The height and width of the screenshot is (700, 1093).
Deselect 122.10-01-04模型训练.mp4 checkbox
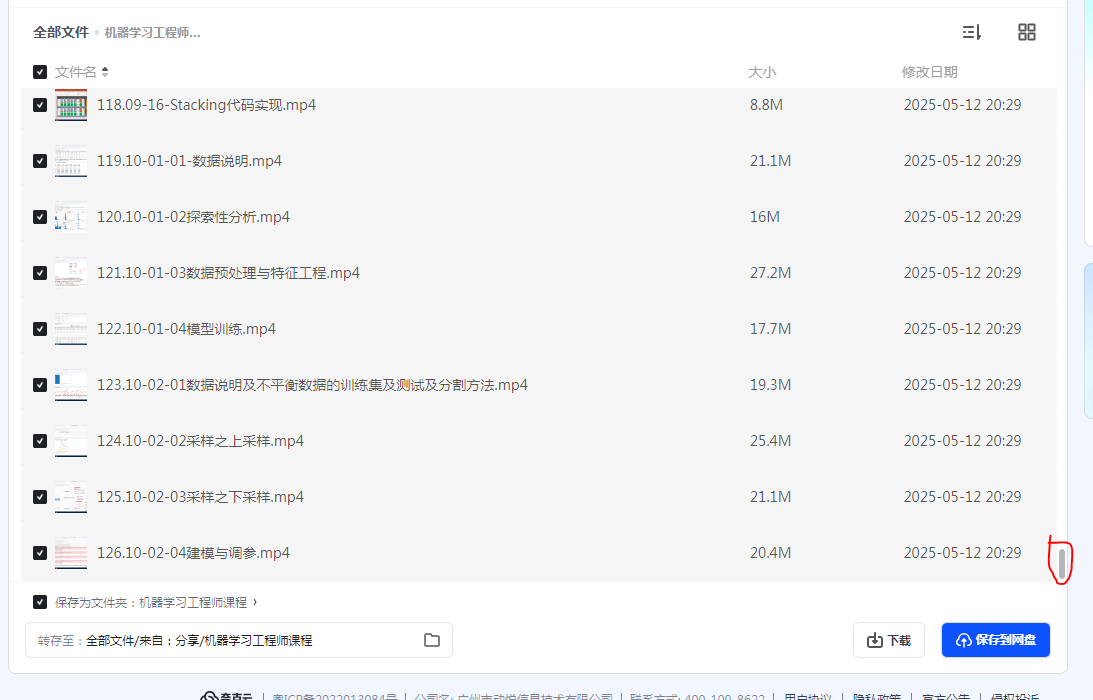click(40, 329)
